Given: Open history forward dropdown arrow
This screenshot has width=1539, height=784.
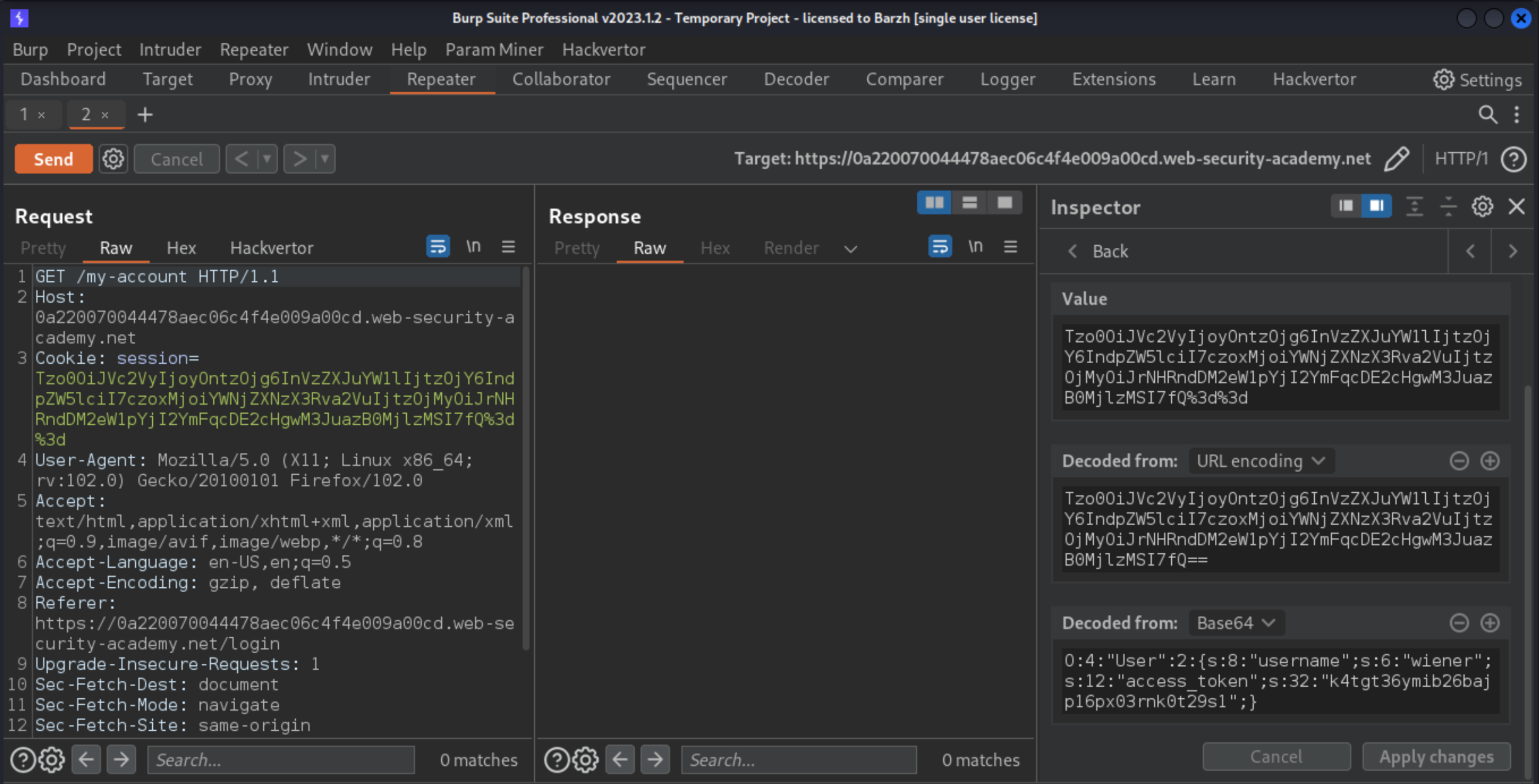Looking at the screenshot, I should point(324,159).
